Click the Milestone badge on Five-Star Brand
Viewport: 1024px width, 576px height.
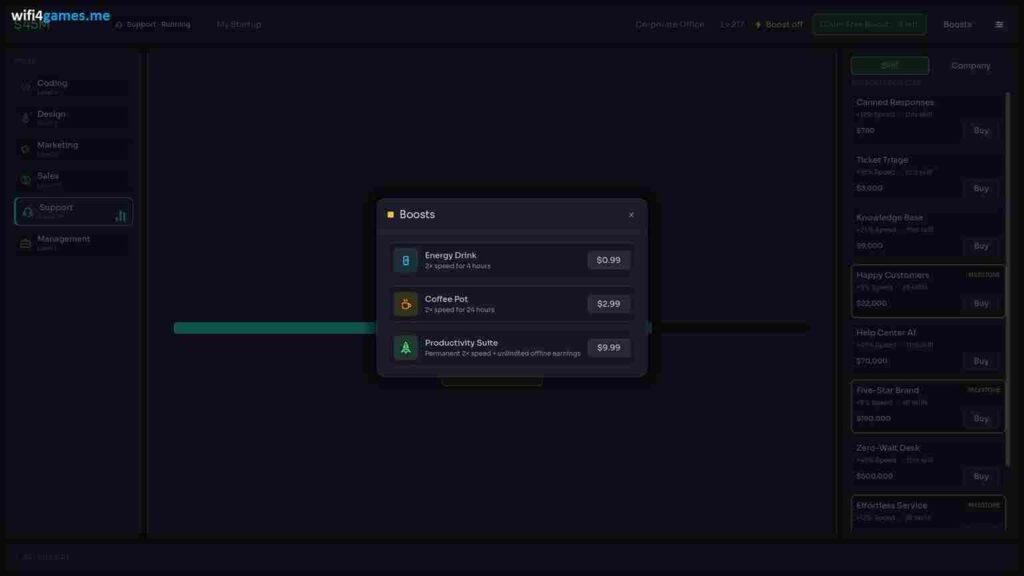(x=984, y=390)
